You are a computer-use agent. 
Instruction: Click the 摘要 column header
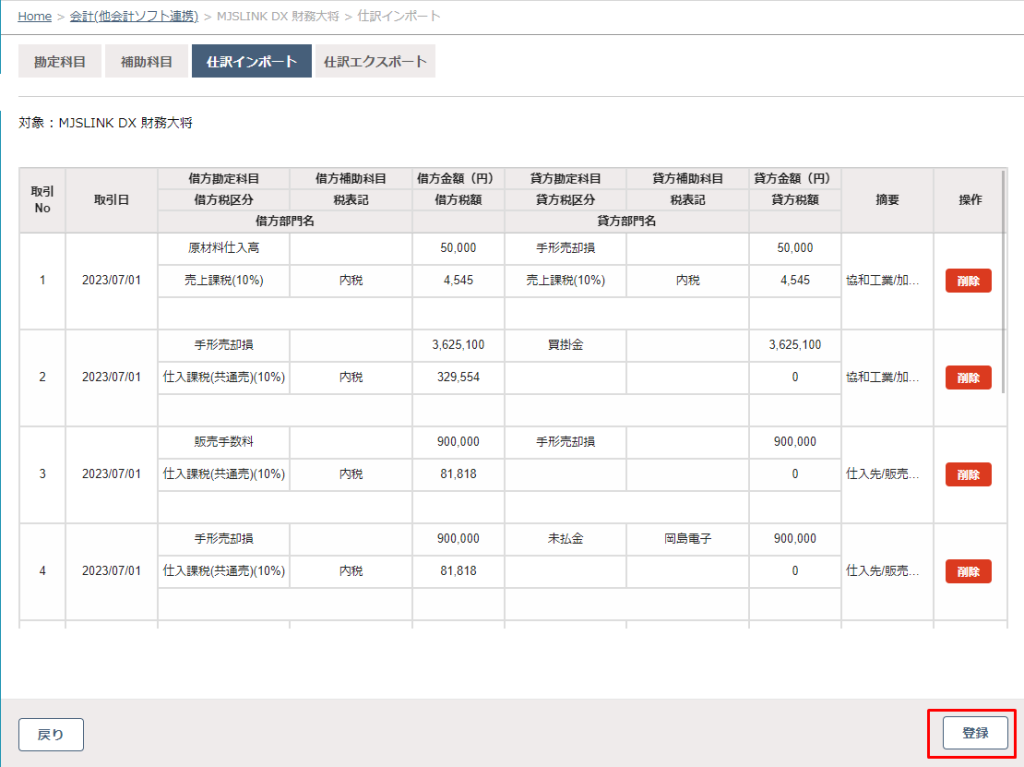(887, 200)
